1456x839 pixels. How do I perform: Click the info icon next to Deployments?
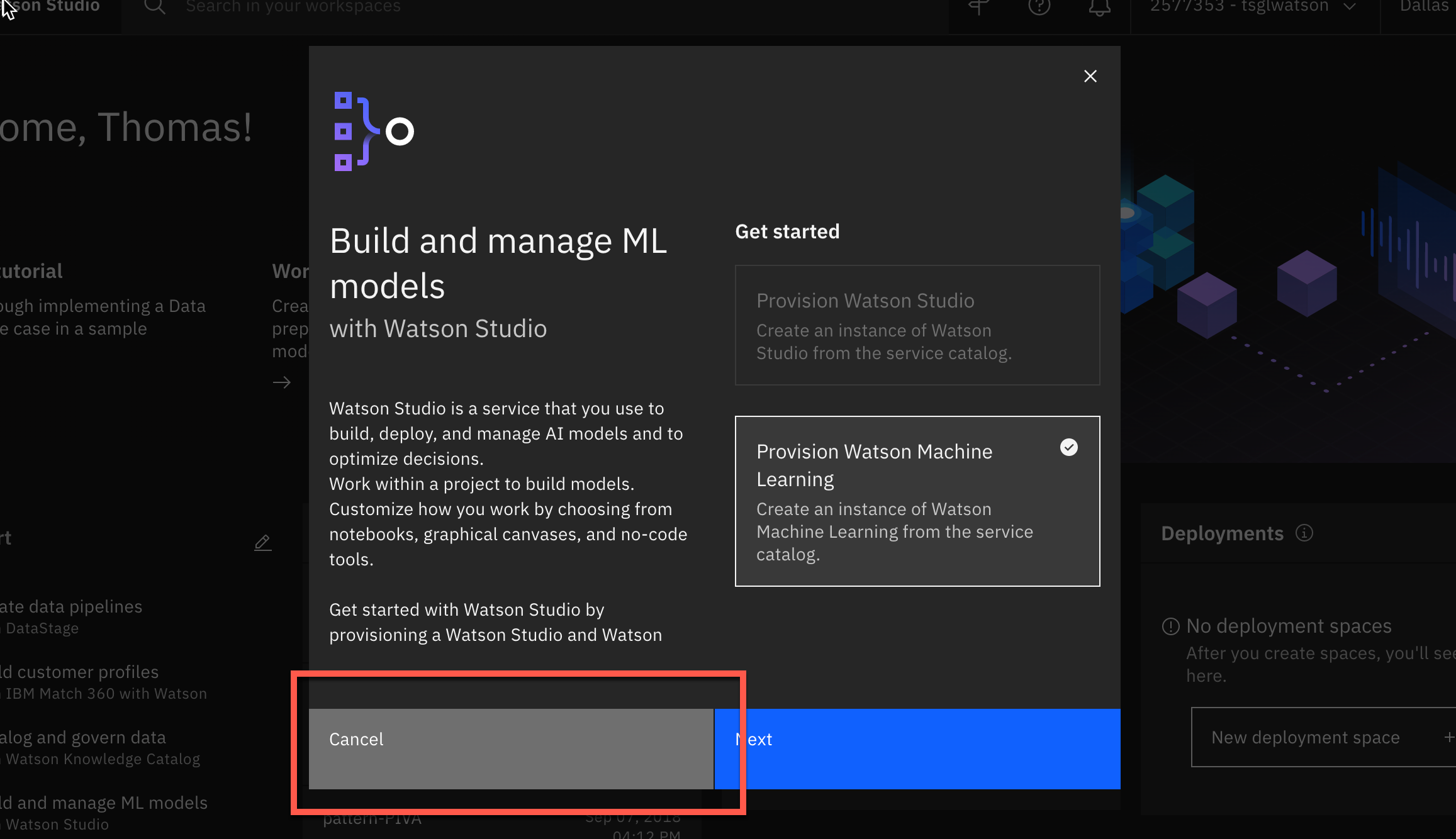(1304, 533)
